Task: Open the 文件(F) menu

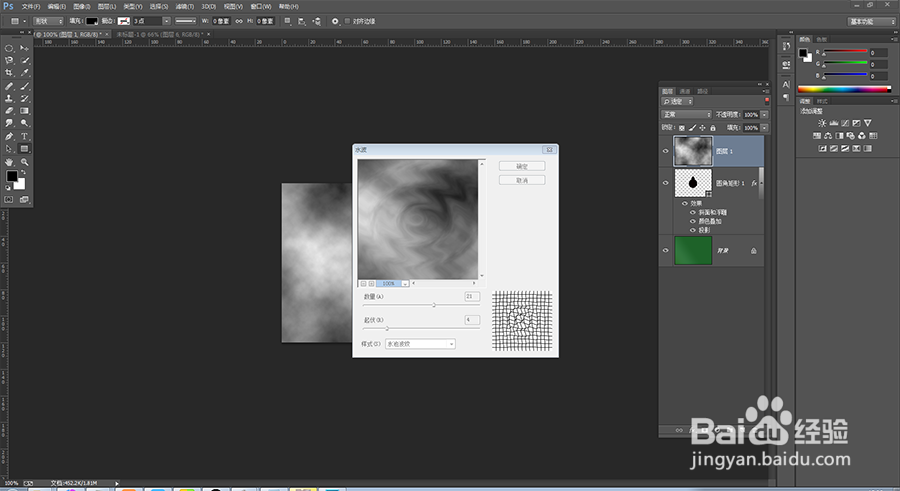Action: point(30,6)
